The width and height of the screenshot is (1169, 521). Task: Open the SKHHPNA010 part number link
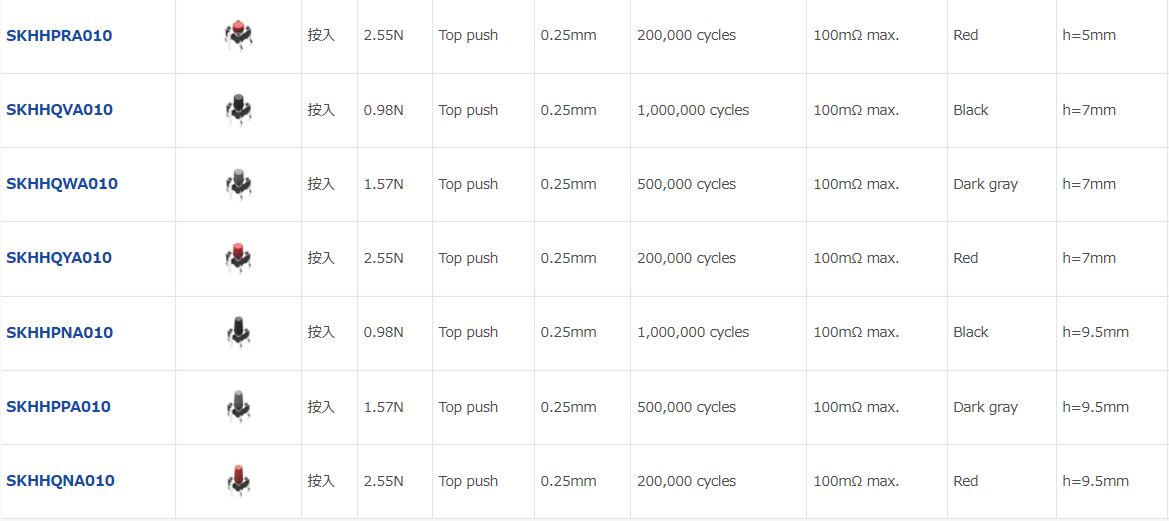click(x=60, y=332)
